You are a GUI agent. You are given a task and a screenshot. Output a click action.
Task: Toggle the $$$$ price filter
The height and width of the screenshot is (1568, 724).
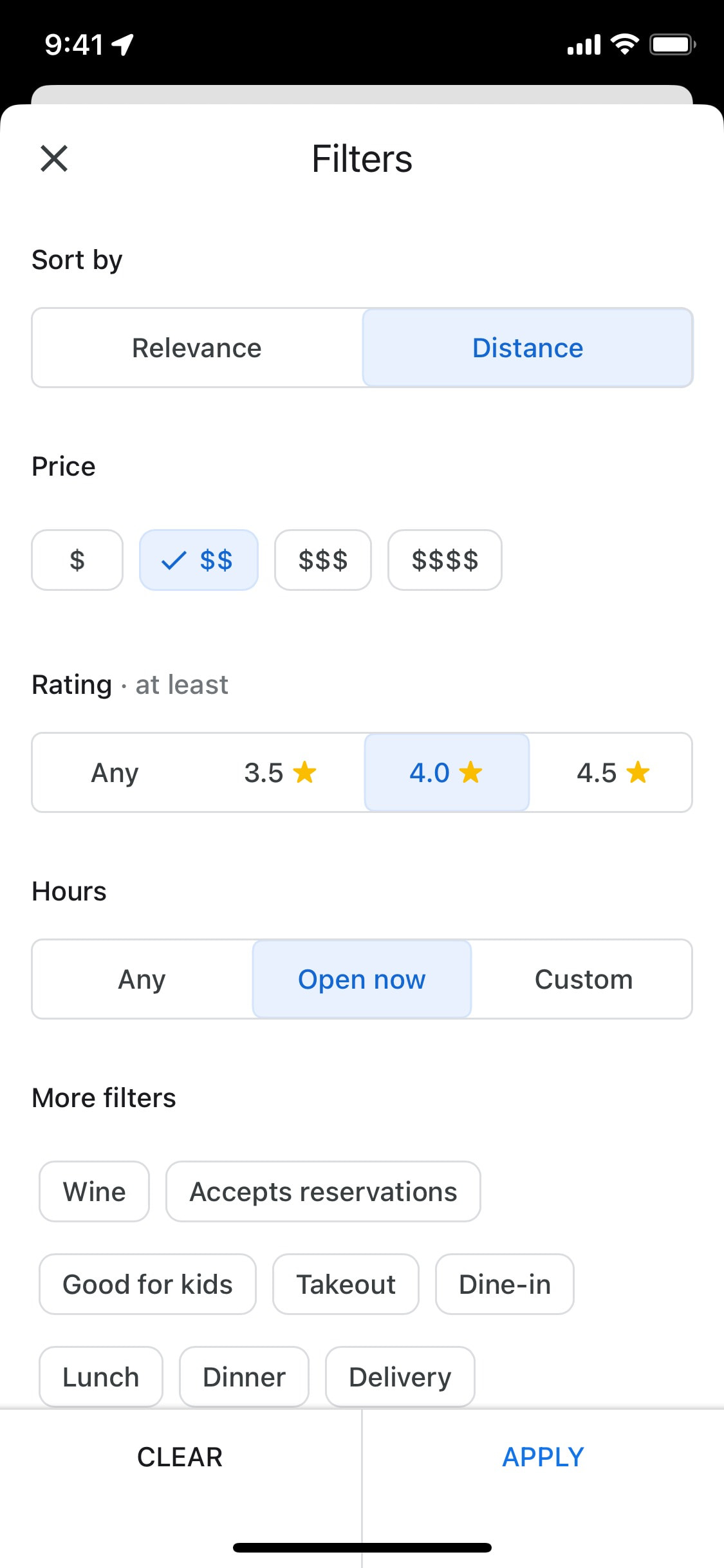click(445, 560)
